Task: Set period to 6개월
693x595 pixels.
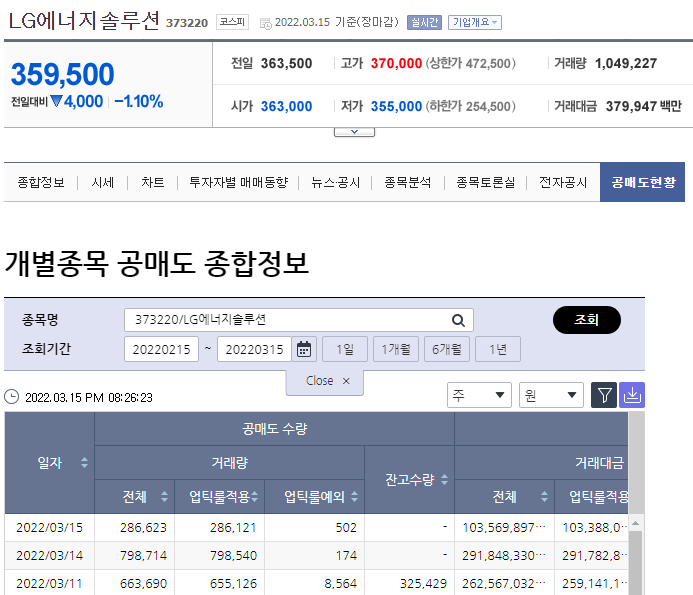Action: tap(447, 349)
